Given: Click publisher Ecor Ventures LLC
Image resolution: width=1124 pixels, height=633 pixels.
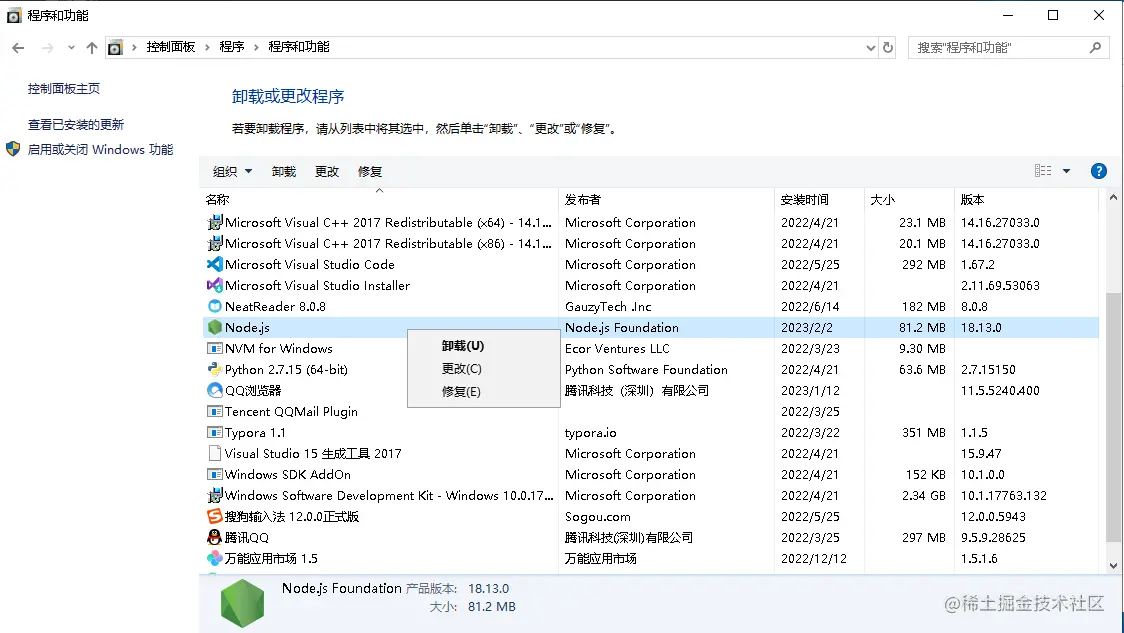Looking at the screenshot, I should pyautogui.click(x=617, y=348).
